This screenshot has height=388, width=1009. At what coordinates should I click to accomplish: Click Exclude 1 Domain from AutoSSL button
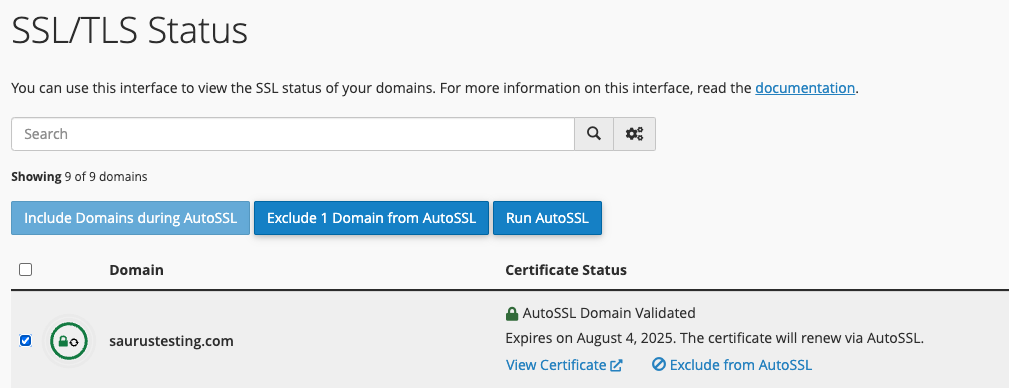pyautogui.click(x=371, y=218)
